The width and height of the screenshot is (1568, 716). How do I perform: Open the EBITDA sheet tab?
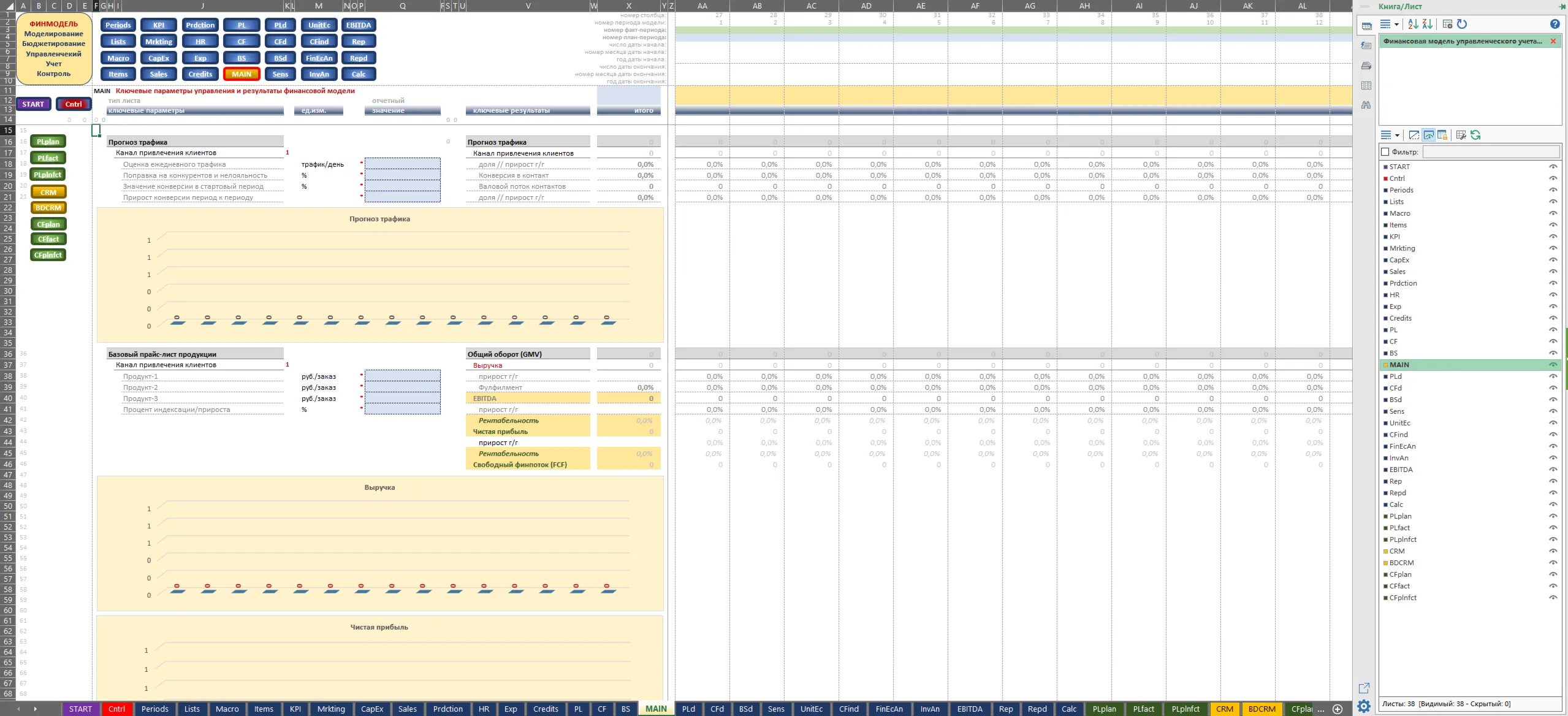(970, 709)
